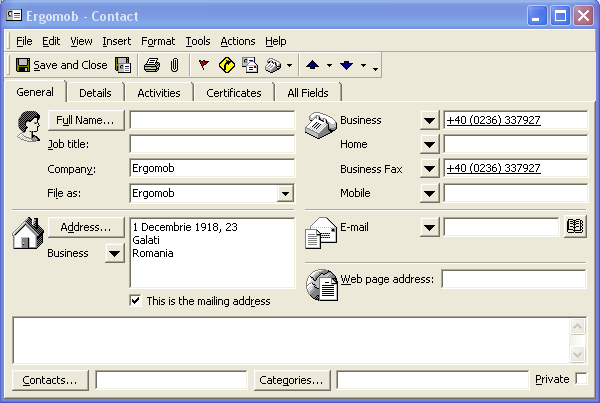Maximize the Ergomob Contact window
The height and width of the screenshot is (403, 600).
coord(560,16)
